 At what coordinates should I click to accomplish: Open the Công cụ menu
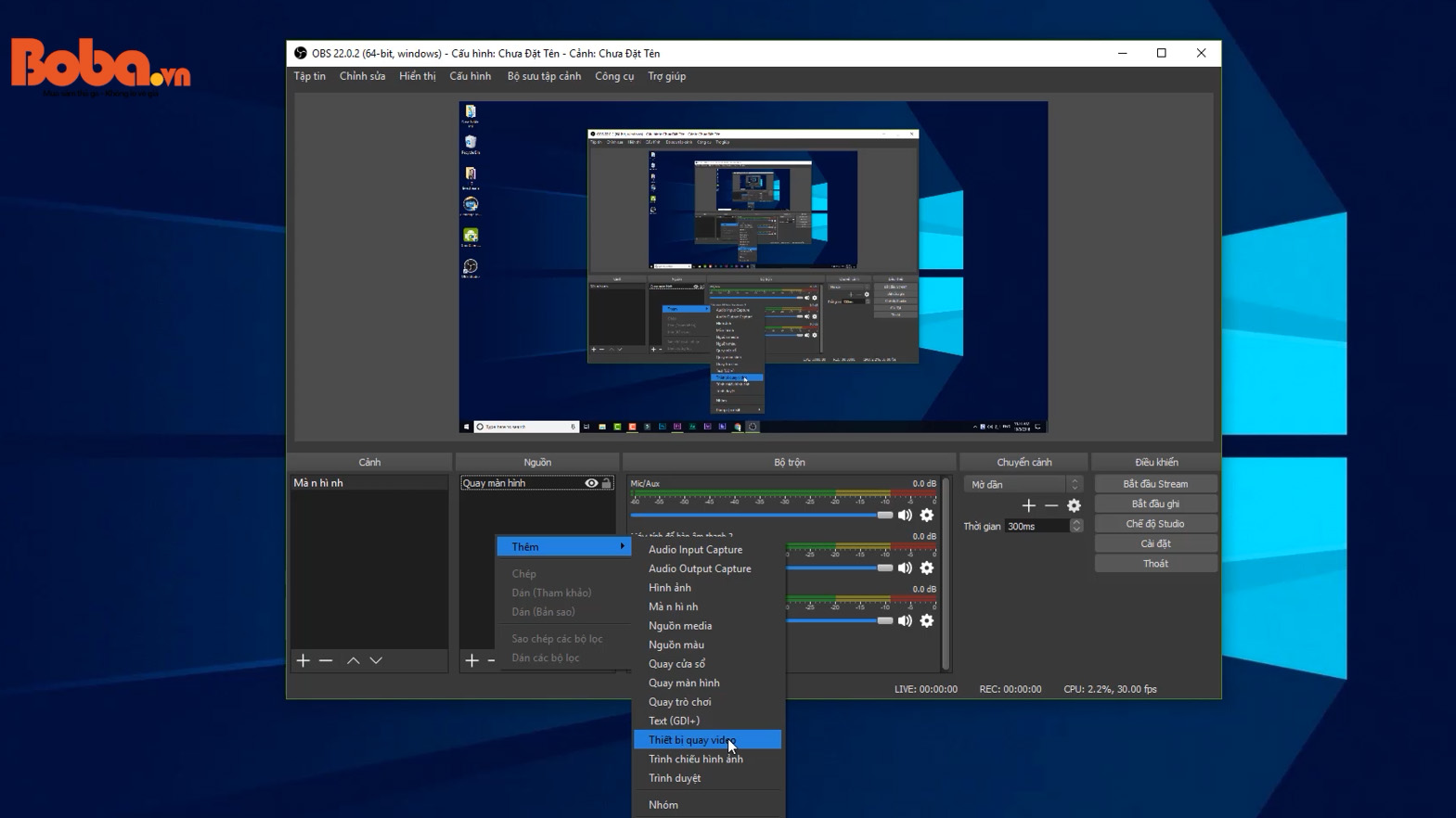[614, 76]
